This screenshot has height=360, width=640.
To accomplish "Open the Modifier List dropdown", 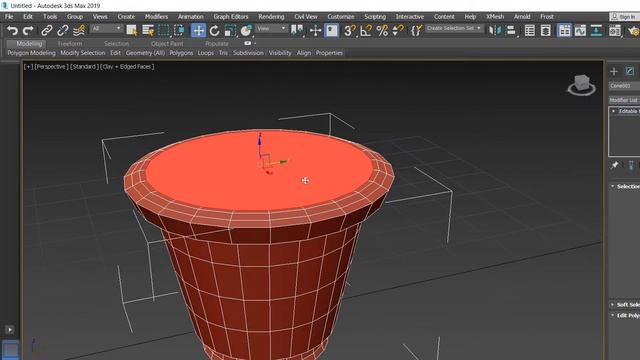I will tap(624, 100).
